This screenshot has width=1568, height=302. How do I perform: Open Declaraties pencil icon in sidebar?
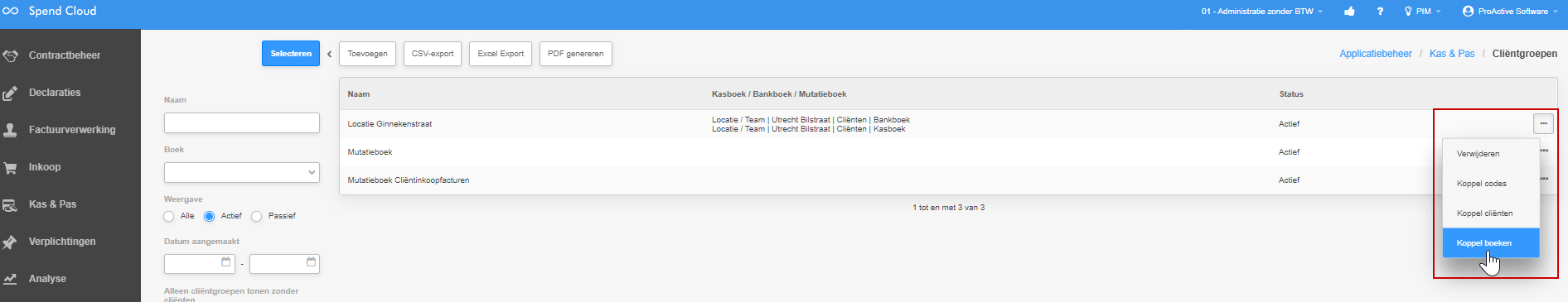pyautogui.click(x=10, y=93)
